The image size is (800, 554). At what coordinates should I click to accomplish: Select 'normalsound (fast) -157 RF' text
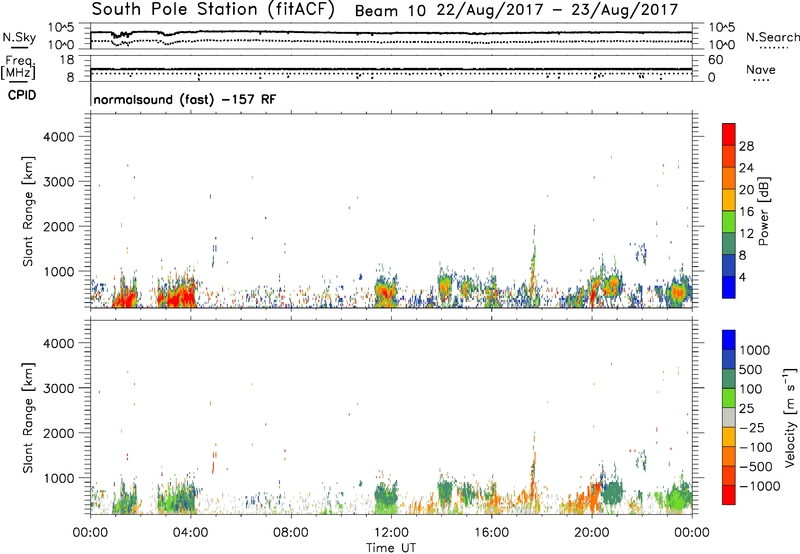pyautogui.click(x=185, y=99)
